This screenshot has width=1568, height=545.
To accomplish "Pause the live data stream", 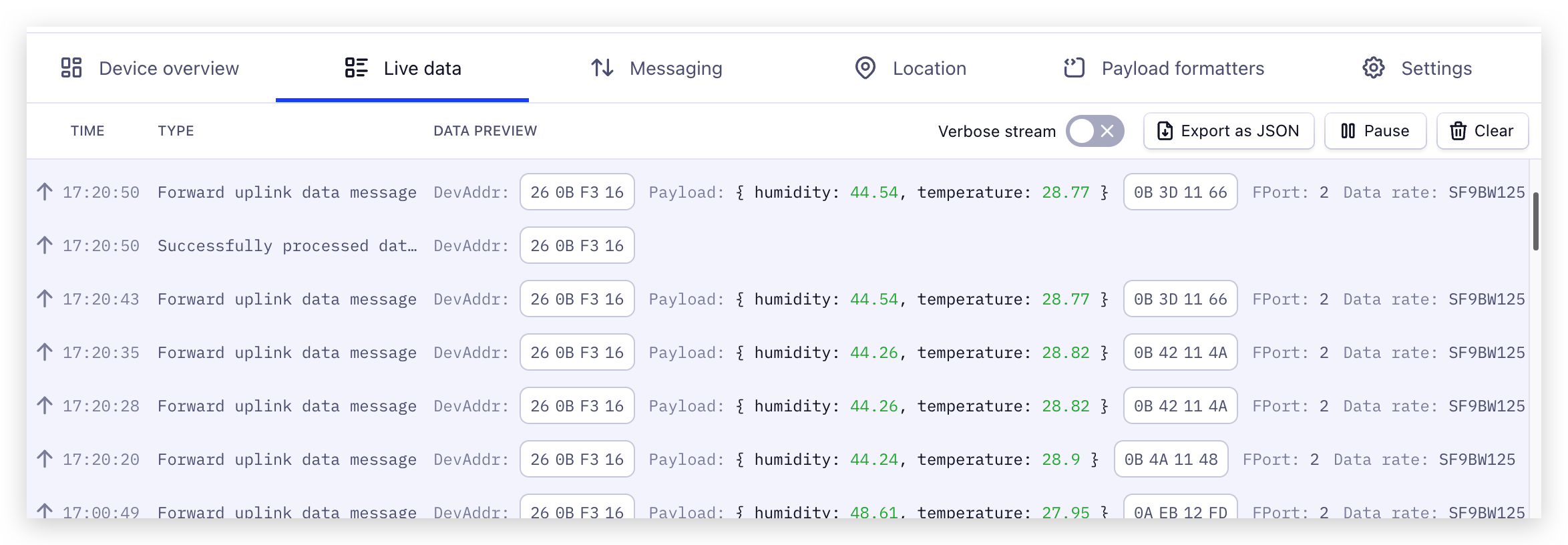I will pos(1376,131).
